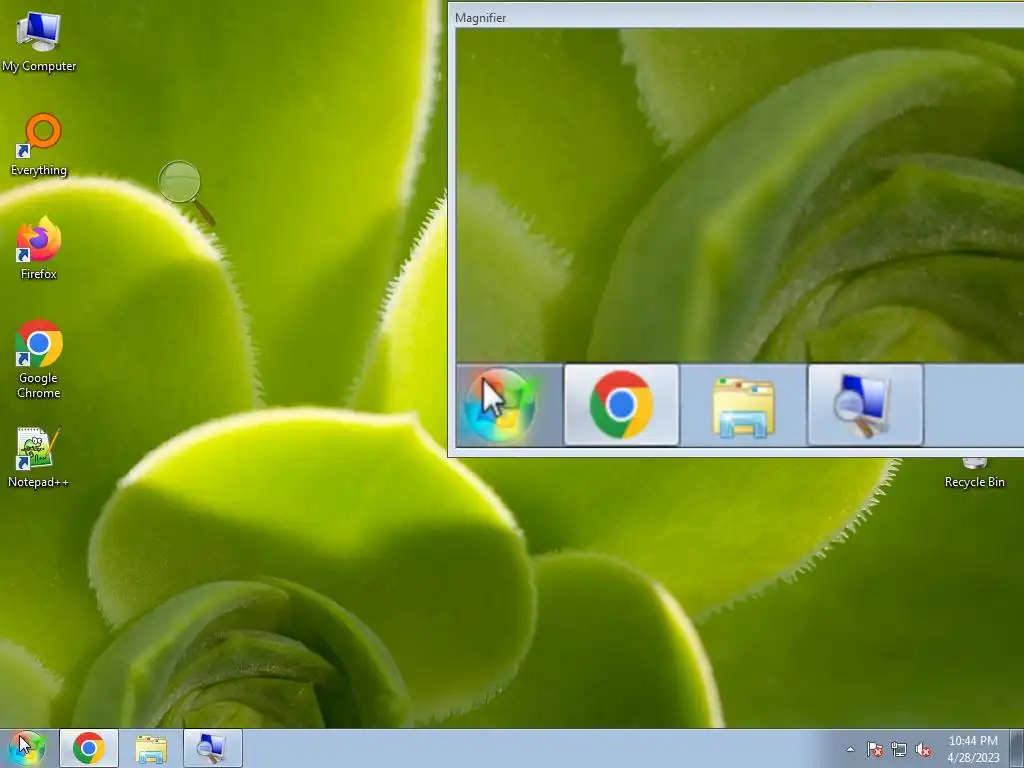Open the clock showing 10:44 PM

[973, 748]
